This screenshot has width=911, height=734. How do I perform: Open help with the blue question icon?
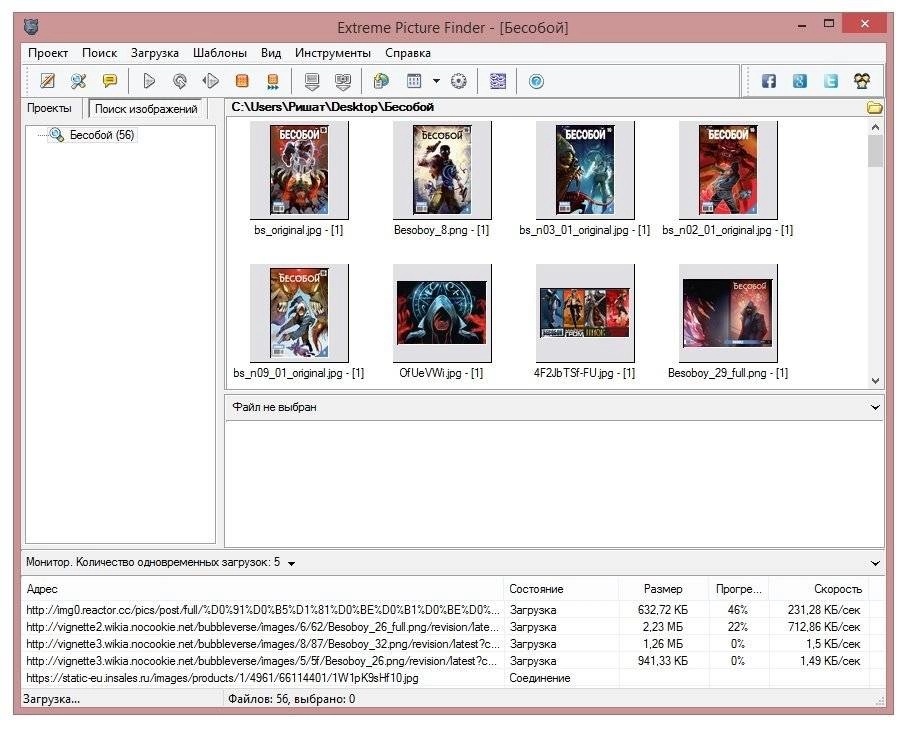pos(536,81)
